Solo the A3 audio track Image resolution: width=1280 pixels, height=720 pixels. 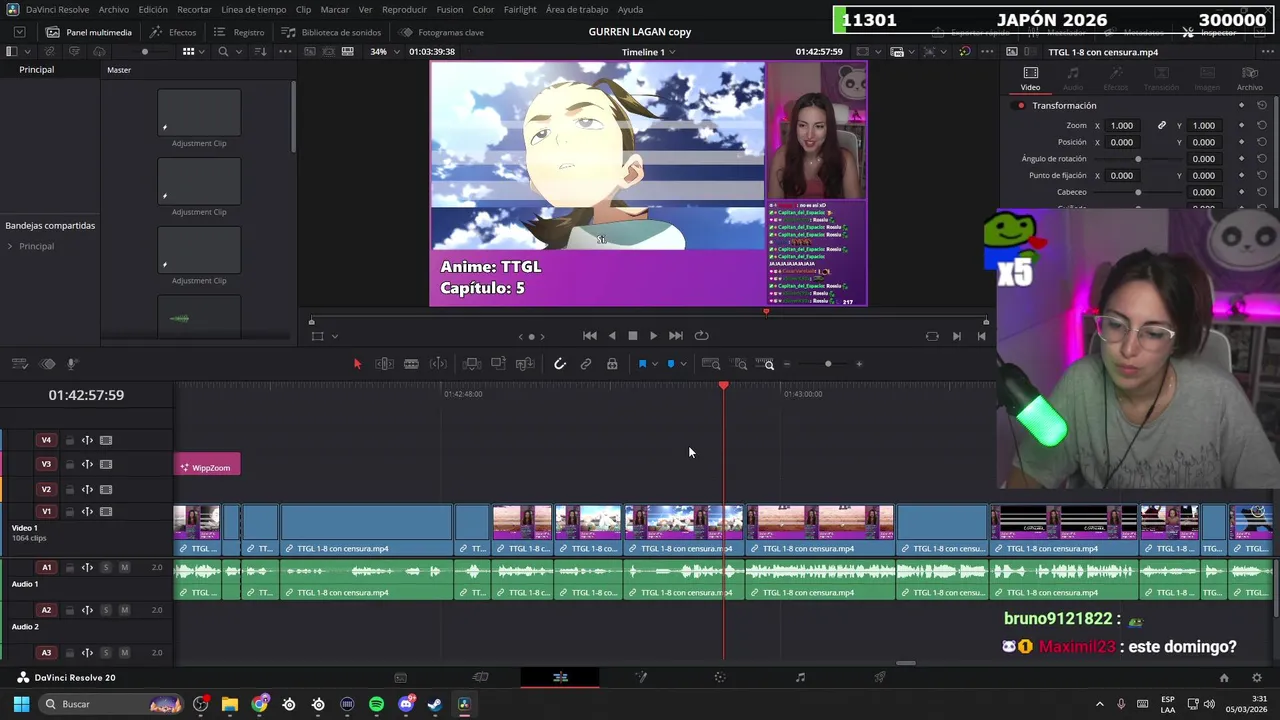[105, 653]
